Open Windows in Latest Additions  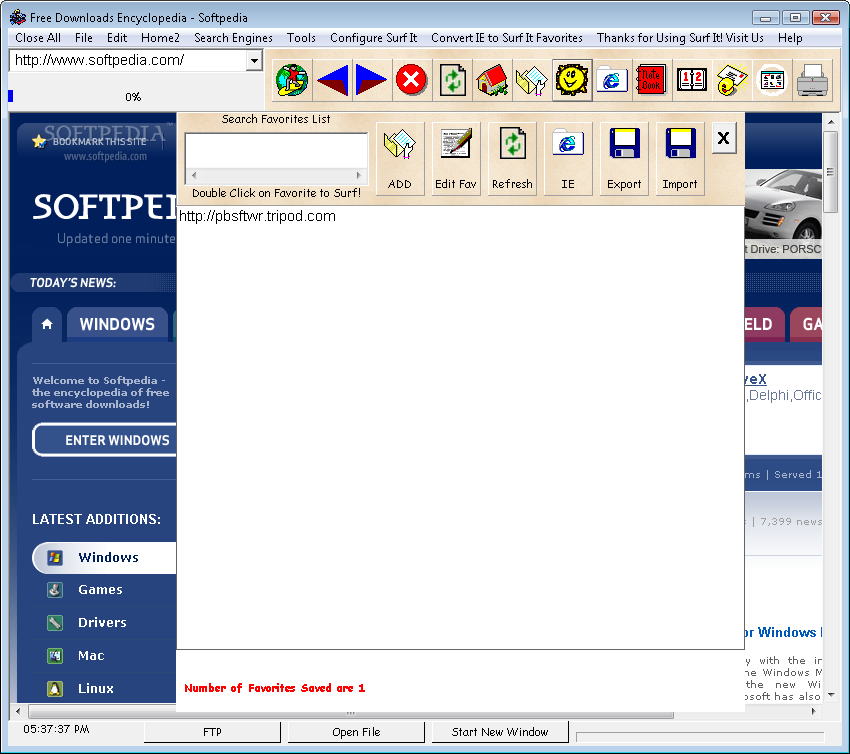click(x=104, y=558)
